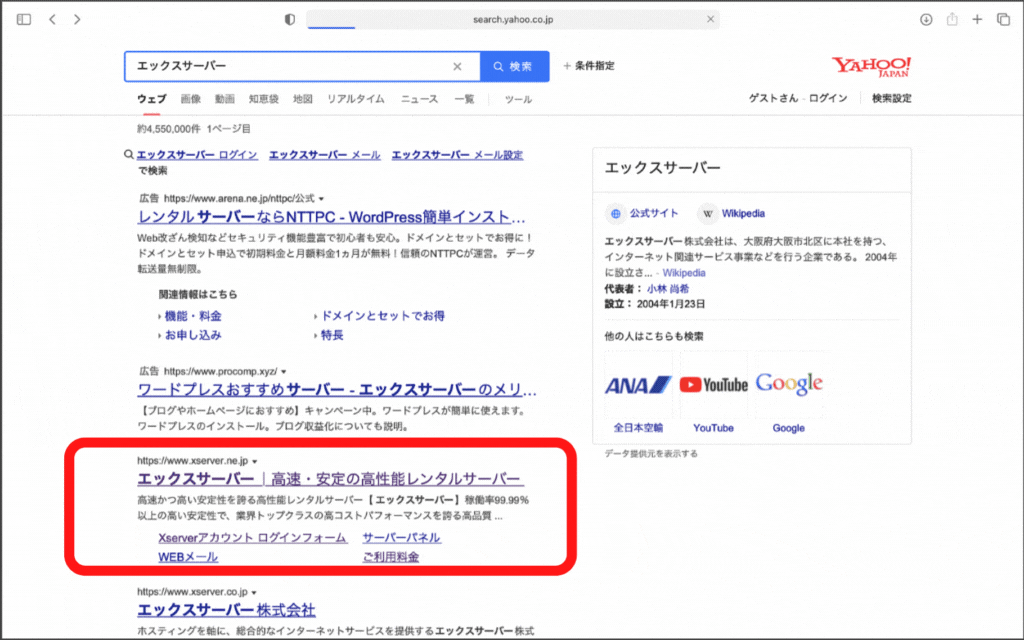Open Google text link under thumbnail
Viewport: 1024px width, 640px height.
coord(788,428)
